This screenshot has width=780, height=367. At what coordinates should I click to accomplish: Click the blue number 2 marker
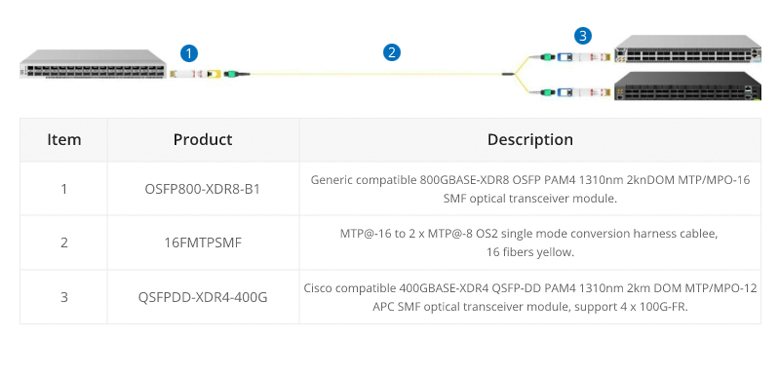tap(392, 52)
